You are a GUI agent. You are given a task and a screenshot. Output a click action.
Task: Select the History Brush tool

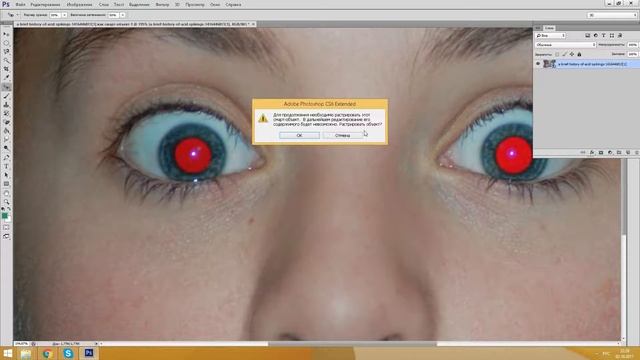tap(6, 113)
